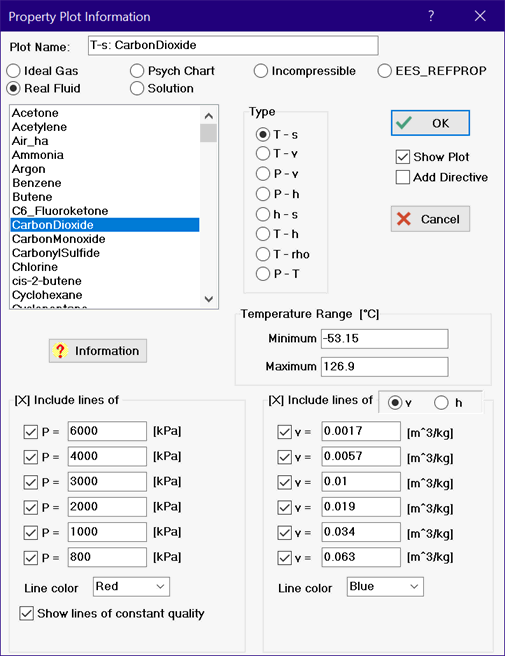
Task: Click the Plot Name text field
Action: [233, 45]
